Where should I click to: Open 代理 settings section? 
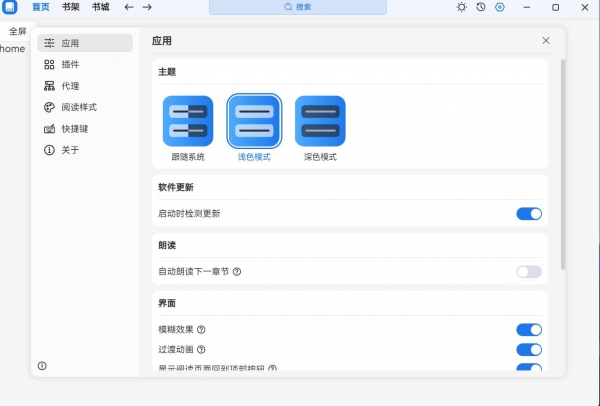(85, 86)
